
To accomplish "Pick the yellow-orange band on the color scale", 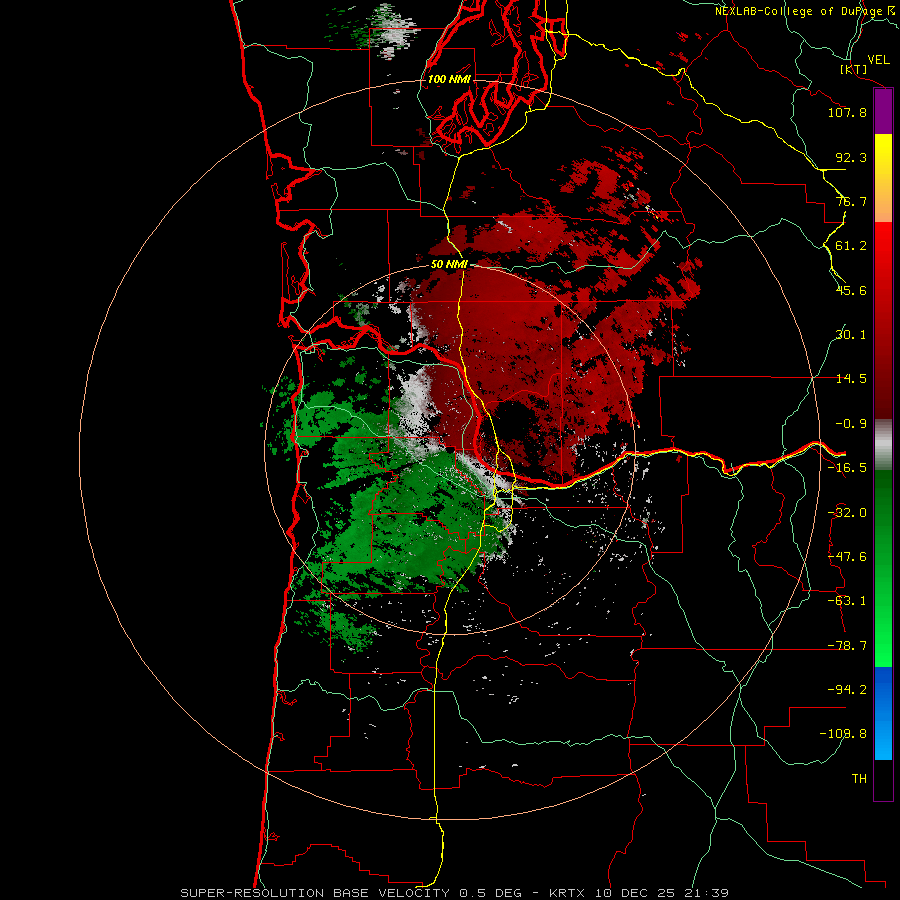I will (x=883, y=178).
